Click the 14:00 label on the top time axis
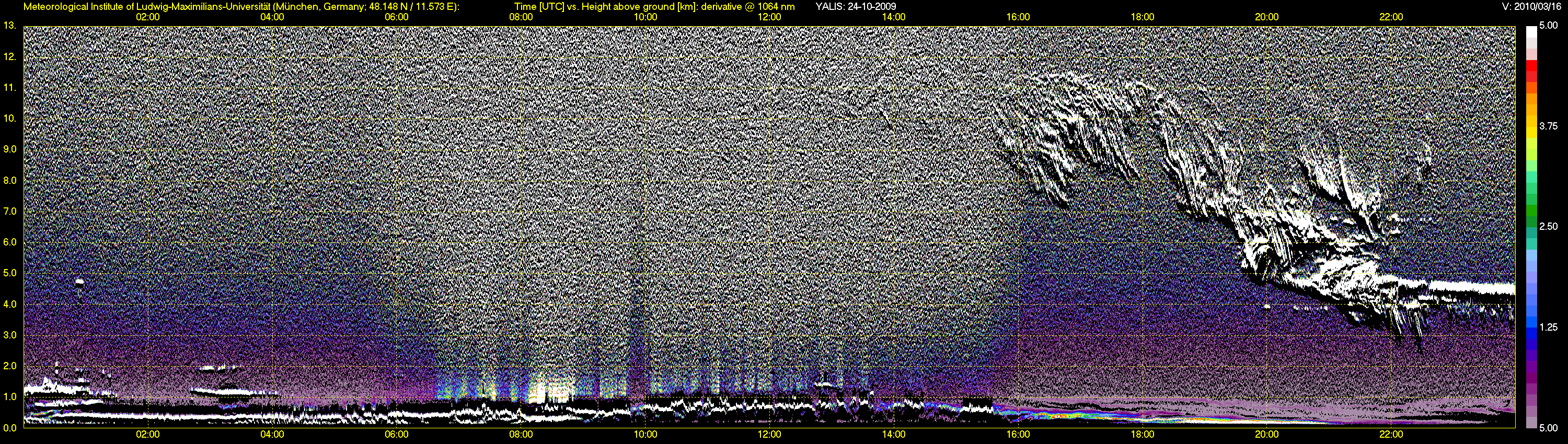The image size is (1568, 444). coord(894,17)
